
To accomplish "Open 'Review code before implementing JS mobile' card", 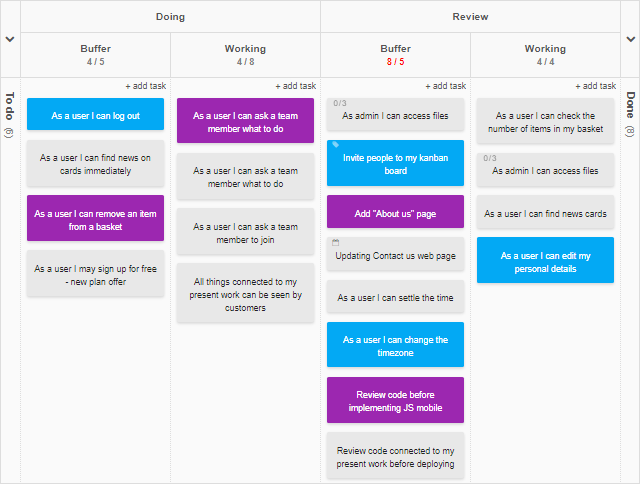I will click(396, 400).
